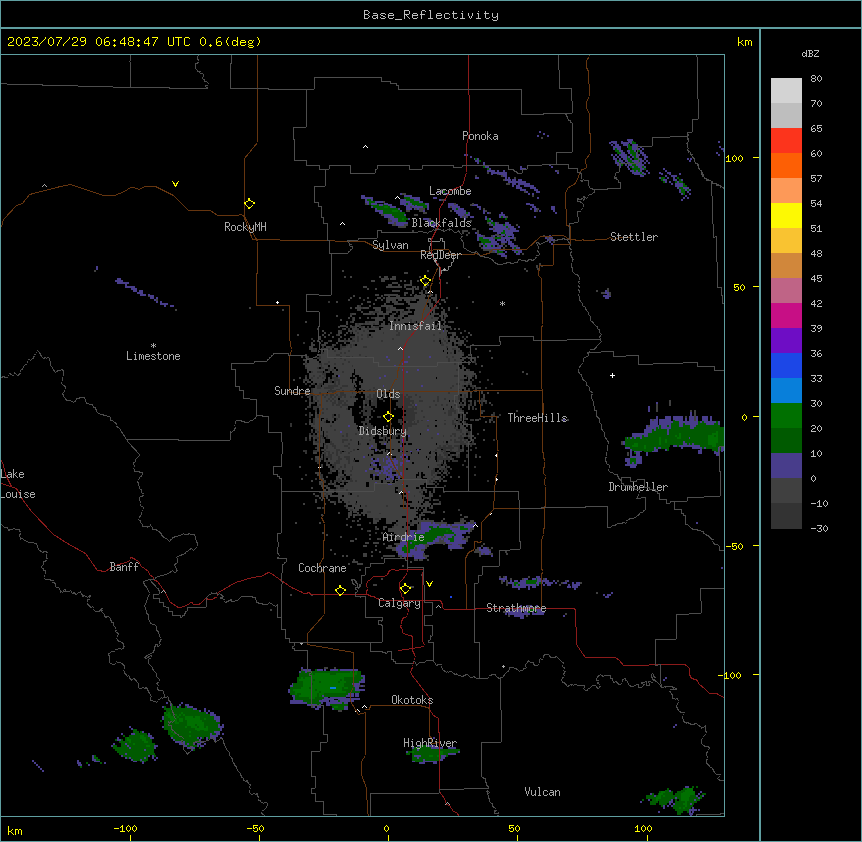The width and height of the screenshot is (862, 842).
Task: Pick the light gray 80-70 dBZ swatch
Action: coord(786,91)
